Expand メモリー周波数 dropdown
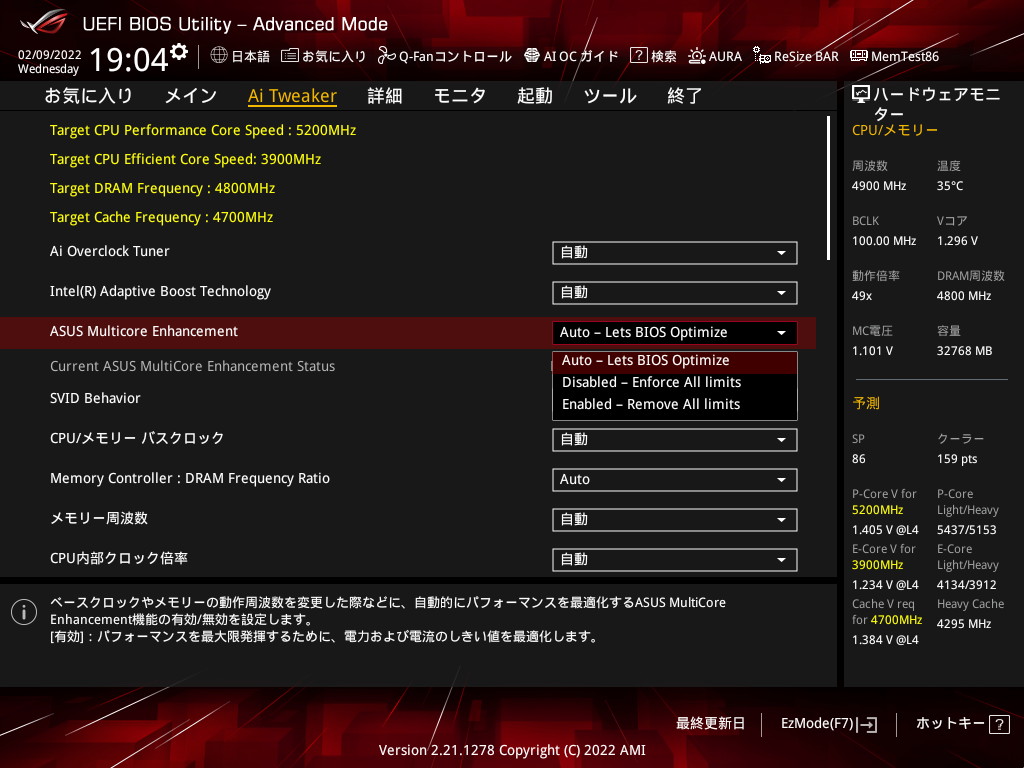The height and width of the screenshot is (768, 1024). 675,520
